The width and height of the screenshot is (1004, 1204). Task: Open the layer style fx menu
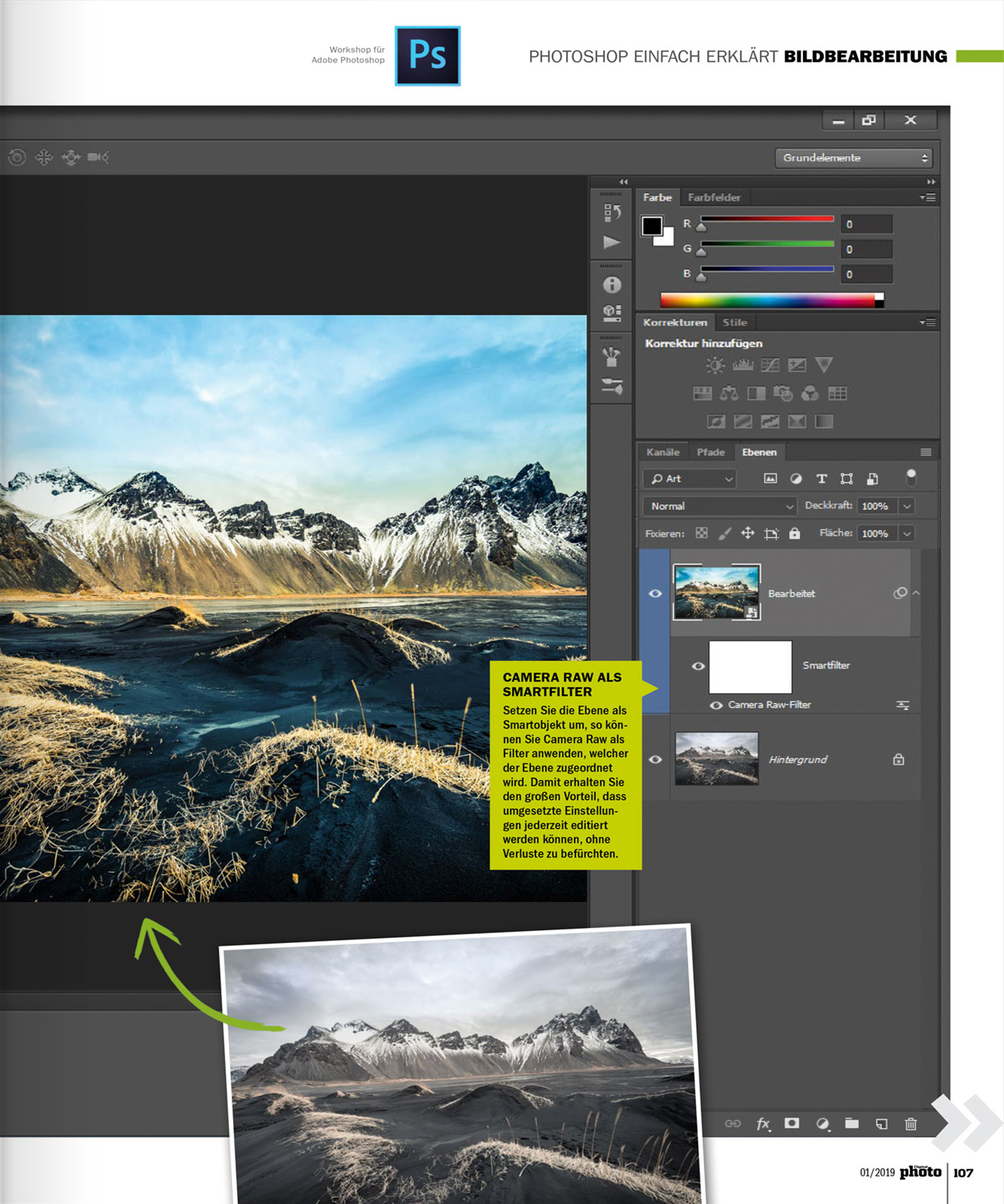point(763,1124)
